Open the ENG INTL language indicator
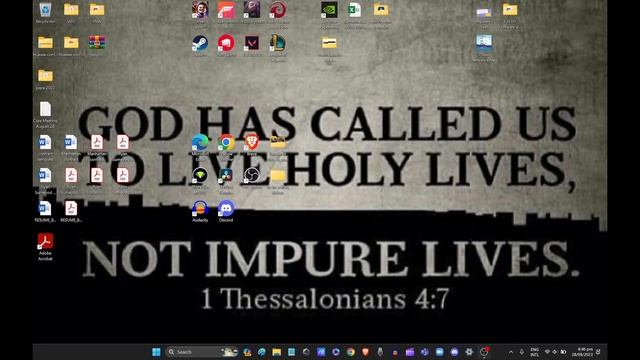640x360 pixels. 534,352
